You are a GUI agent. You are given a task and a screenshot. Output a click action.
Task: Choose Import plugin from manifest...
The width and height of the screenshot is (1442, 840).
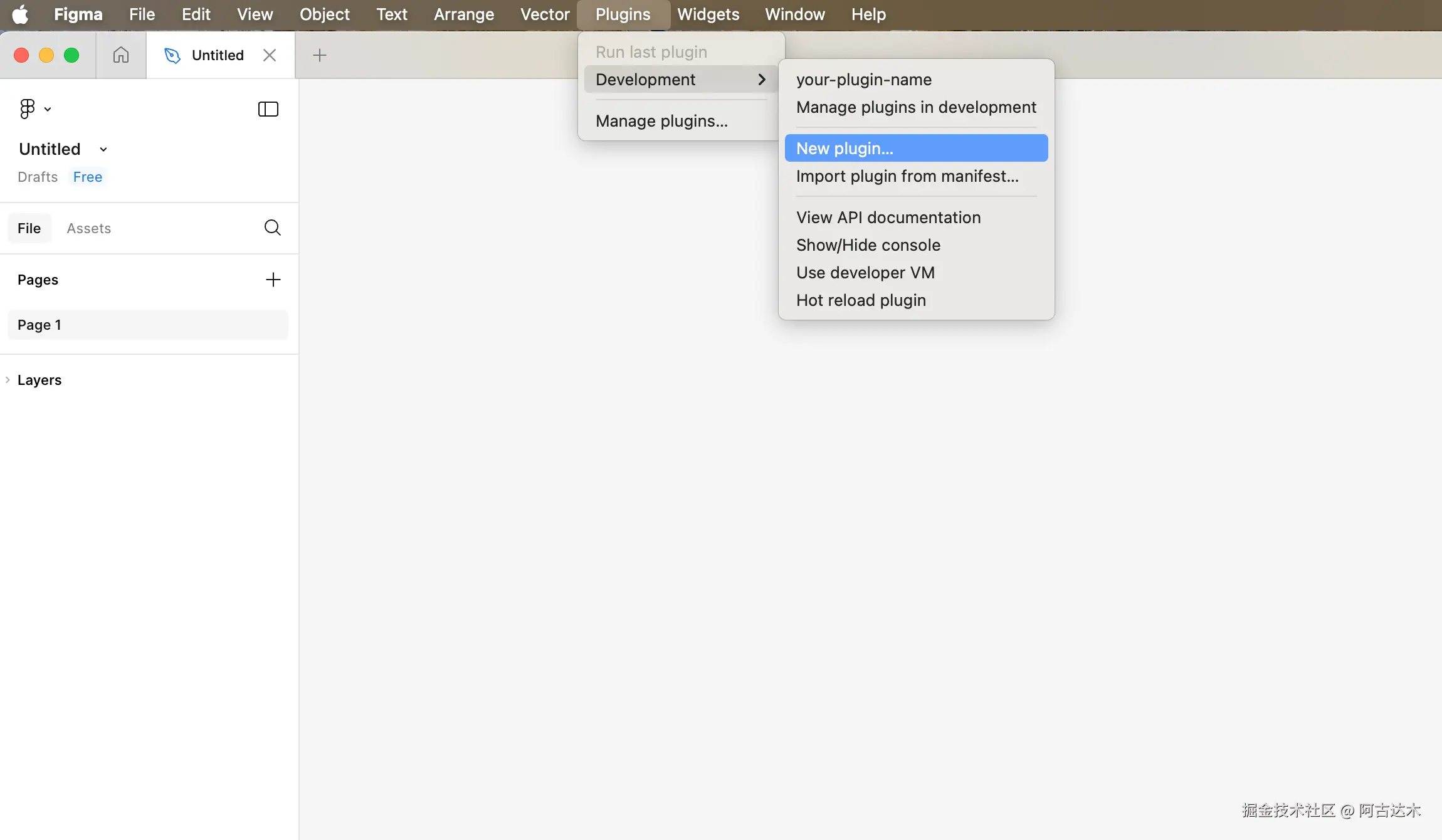[x=907, y=176]
